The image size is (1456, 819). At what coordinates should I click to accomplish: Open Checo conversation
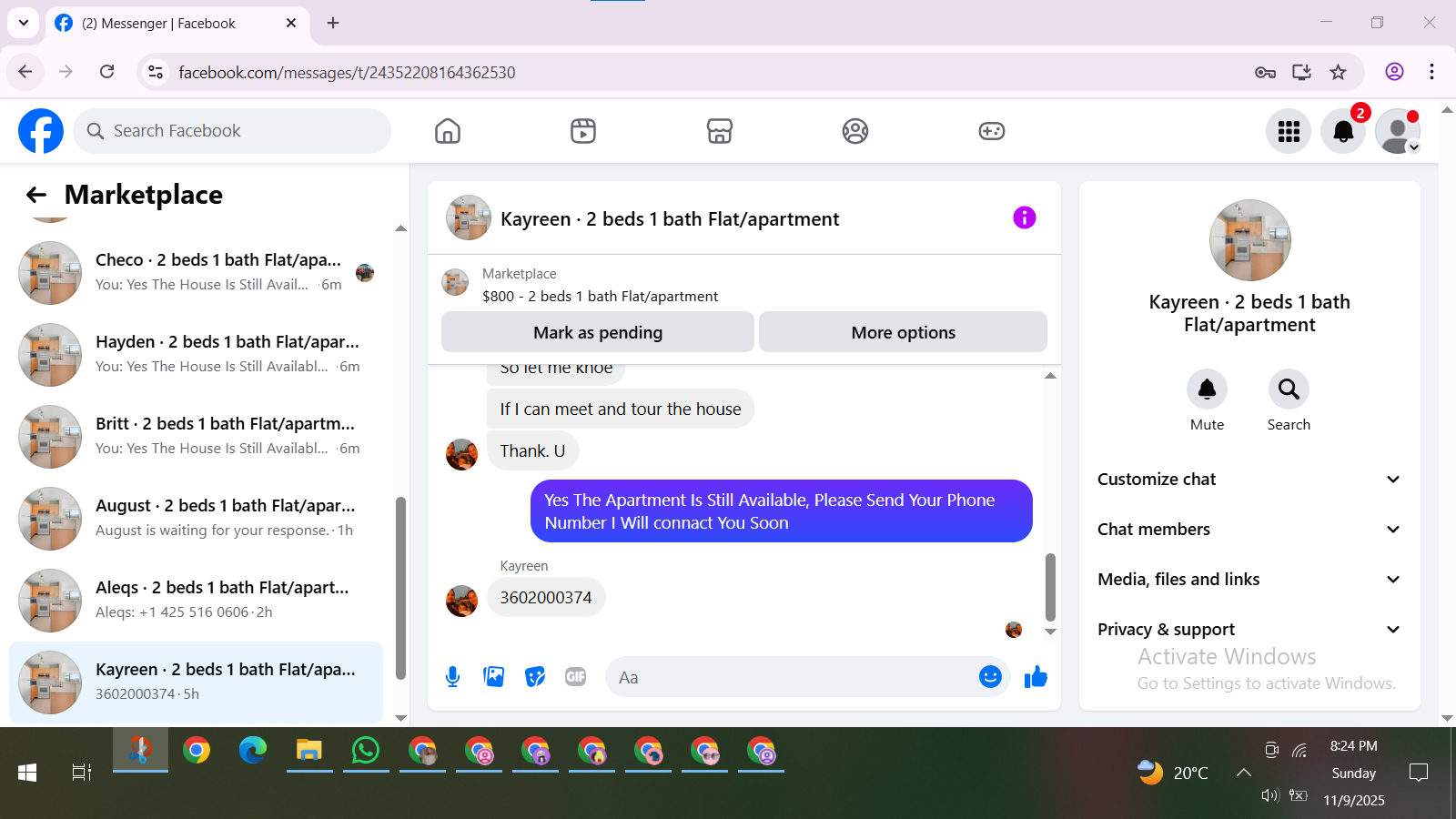(x=196, y=273)
